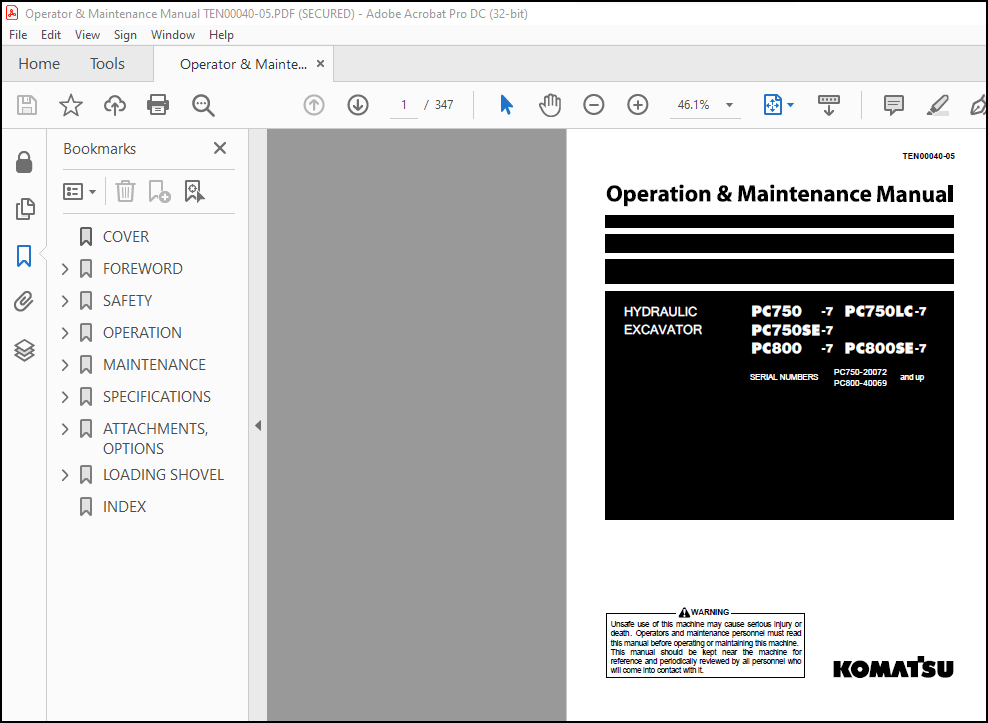Click the fit page view icon

pyautogui.click(x=773, y=105)
